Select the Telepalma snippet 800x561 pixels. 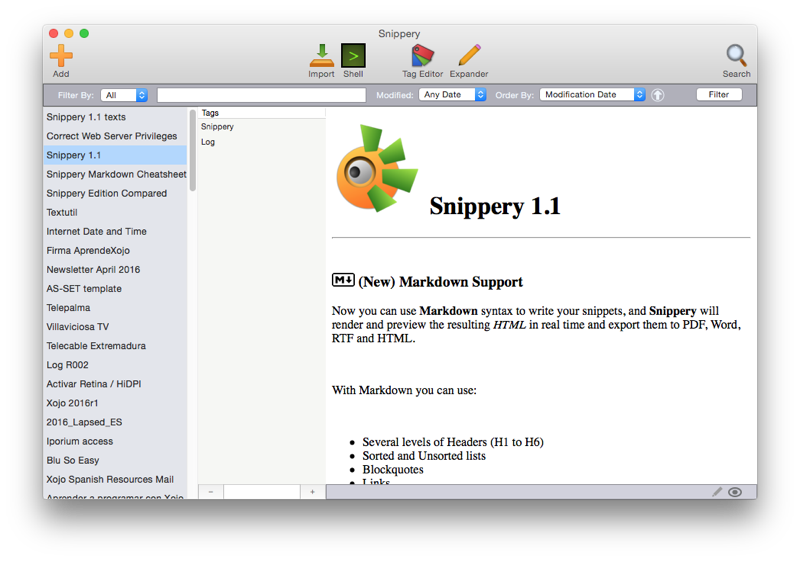click(115, 308)
